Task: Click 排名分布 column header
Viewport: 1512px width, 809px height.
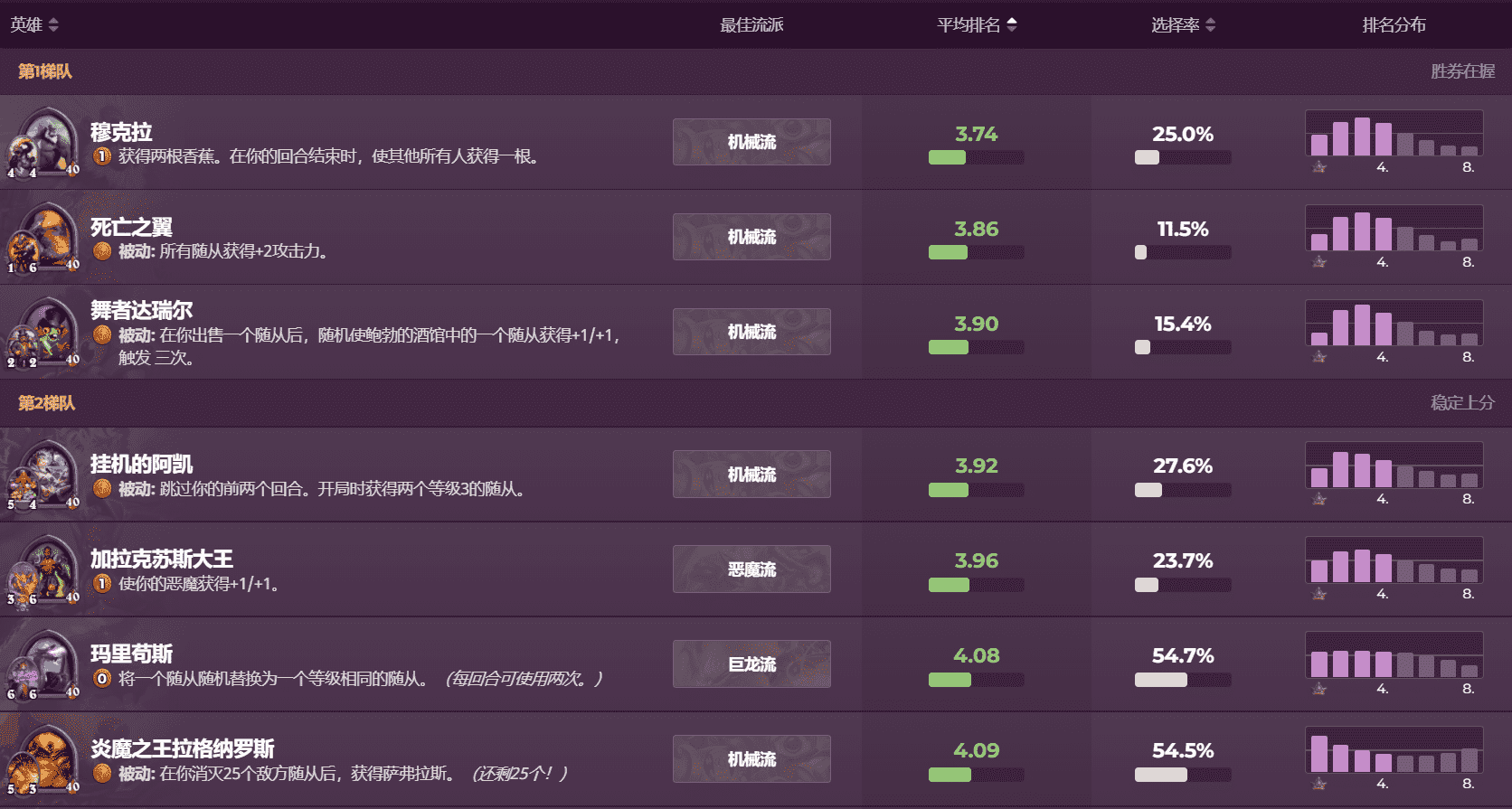Action: (x=1394, y=25)
